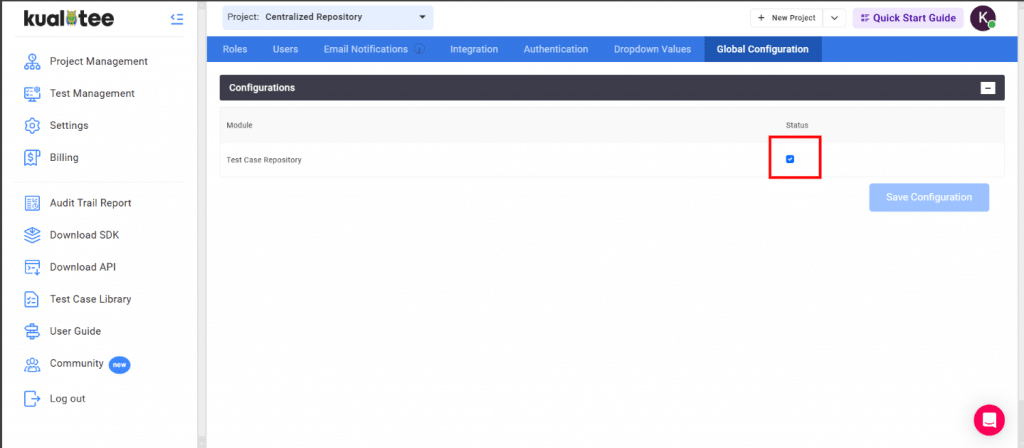Open Project Management menu item
Screen dimensions: 1024x448
[x=99, y=61]
